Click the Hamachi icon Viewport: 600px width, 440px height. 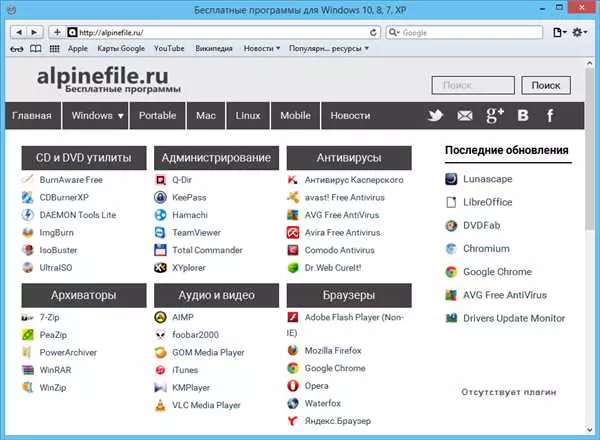click(160, 215)
